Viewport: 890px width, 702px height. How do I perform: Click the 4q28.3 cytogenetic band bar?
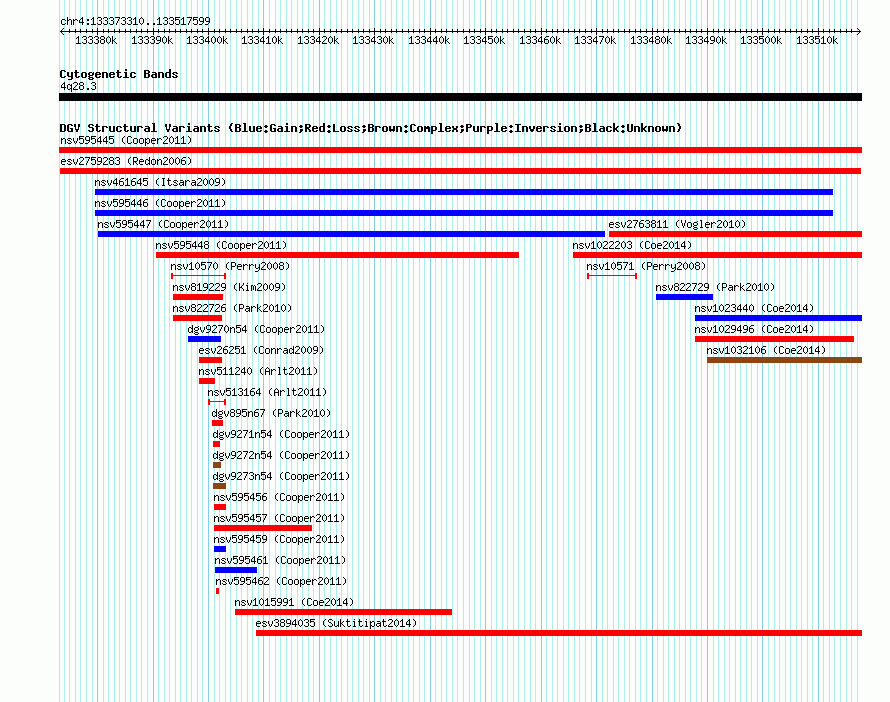pos(460,97)
